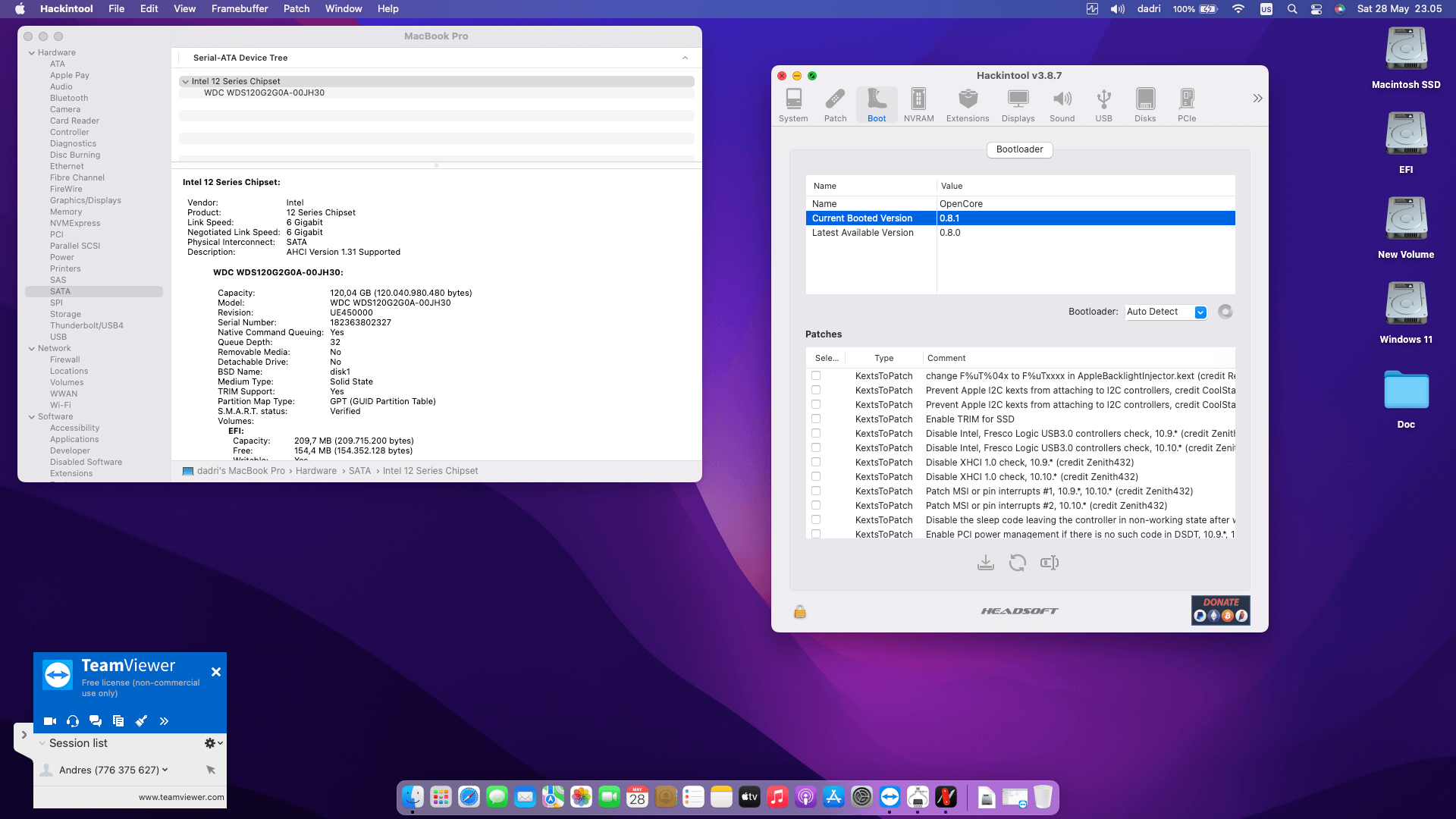This screenshot has height=819, width=1456.
Task: Click the download patch icon
Action: pyautogui.click(x=985, y=563)
